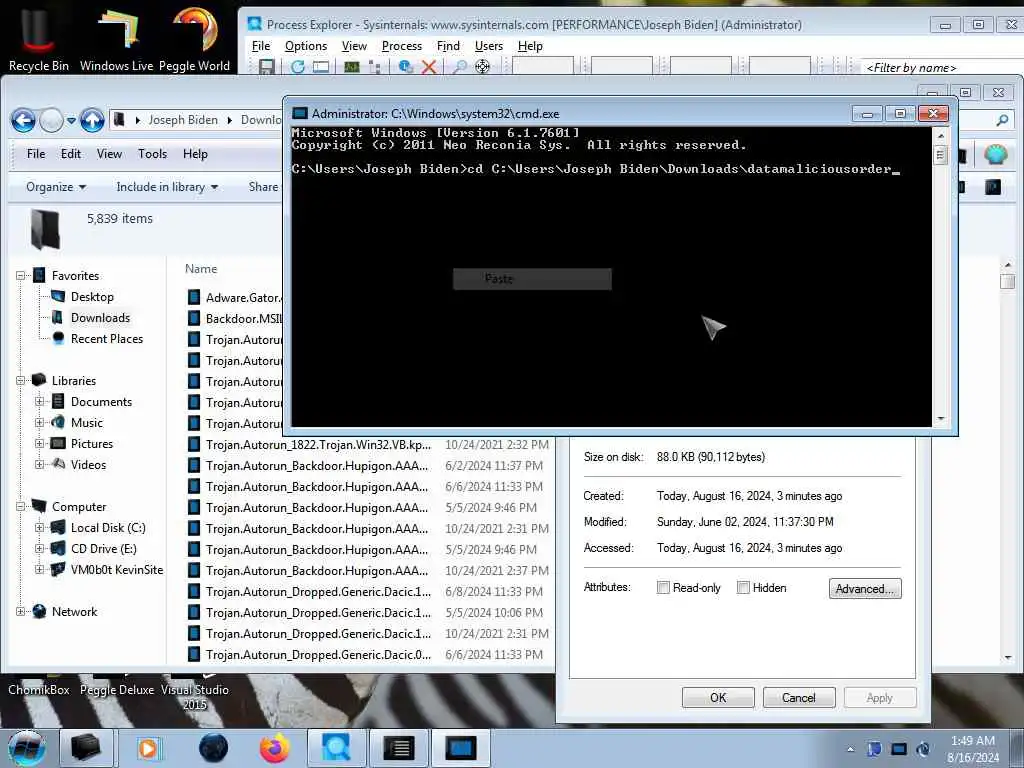The width and height of the screenshot is (1024, 768).
Task: Open Process Explorer Process menu
Action: pyautogui.click(x=402, y=46)
